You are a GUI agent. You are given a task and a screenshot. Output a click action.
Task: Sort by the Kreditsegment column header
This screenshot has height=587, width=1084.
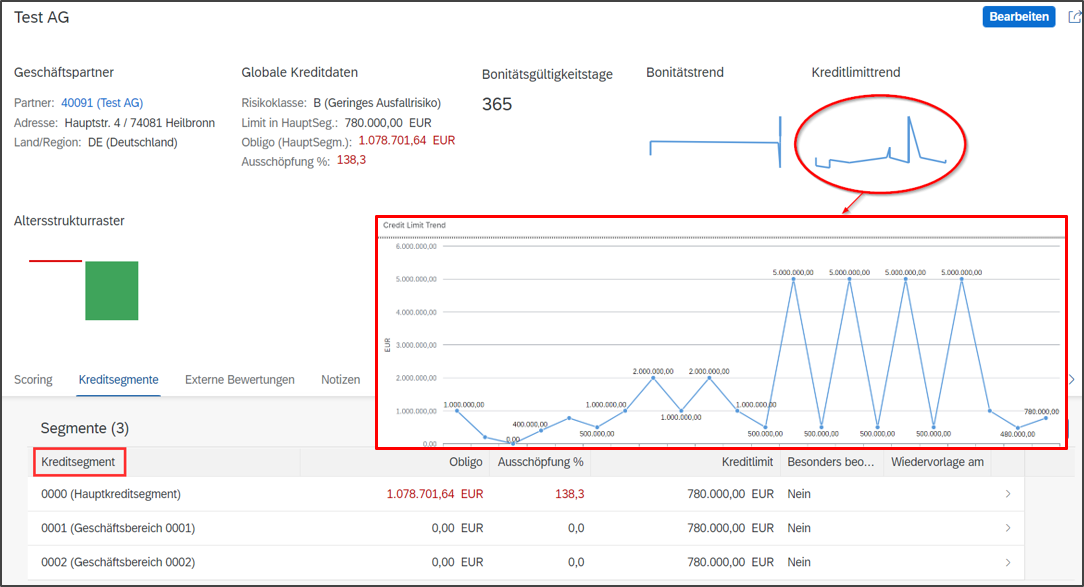(x=79, y=461)
